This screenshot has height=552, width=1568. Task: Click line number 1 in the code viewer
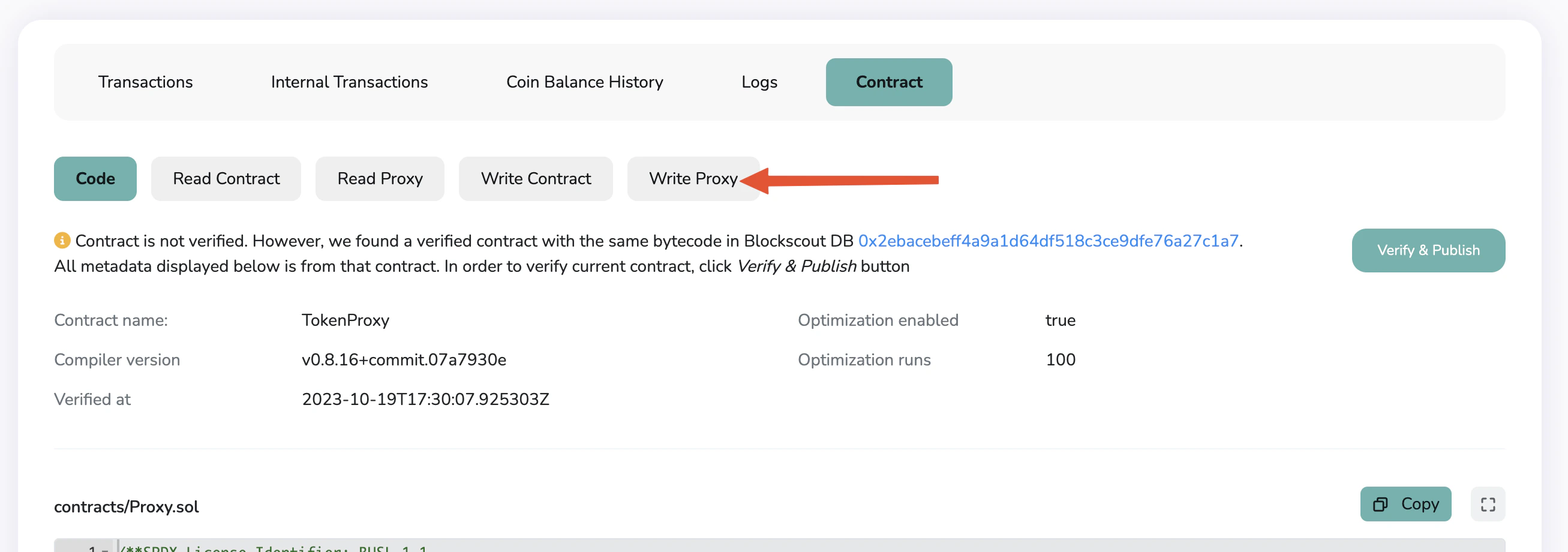(91, 548)
